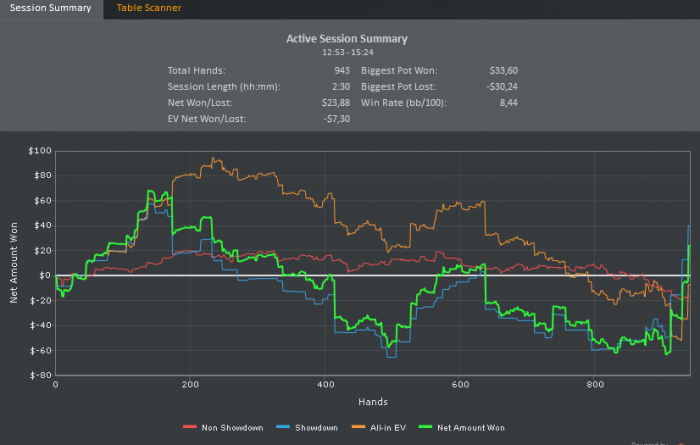Click the session time range 12:53 - 15:24
The height and width of the screenshot is (445, 700).
point(347,51)
